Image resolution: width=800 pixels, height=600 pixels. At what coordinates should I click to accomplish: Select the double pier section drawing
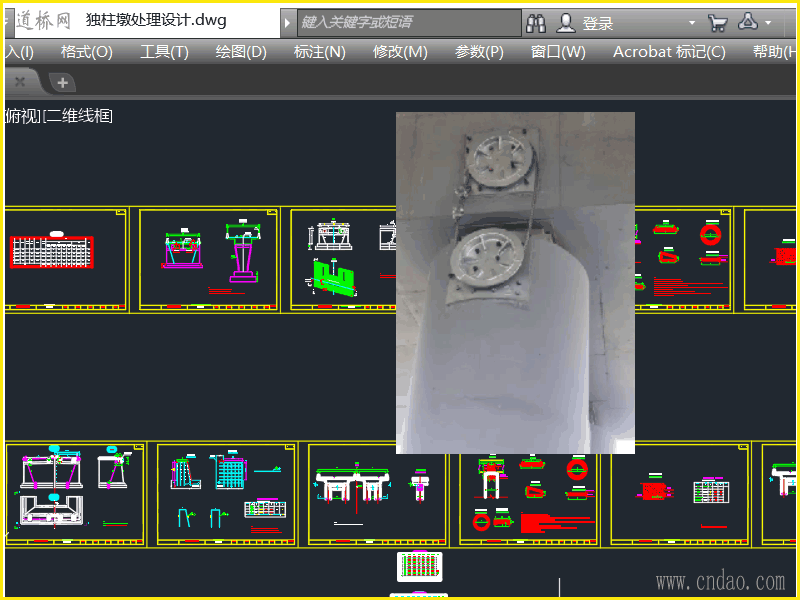pyautogui.click(x=352, y=485)
